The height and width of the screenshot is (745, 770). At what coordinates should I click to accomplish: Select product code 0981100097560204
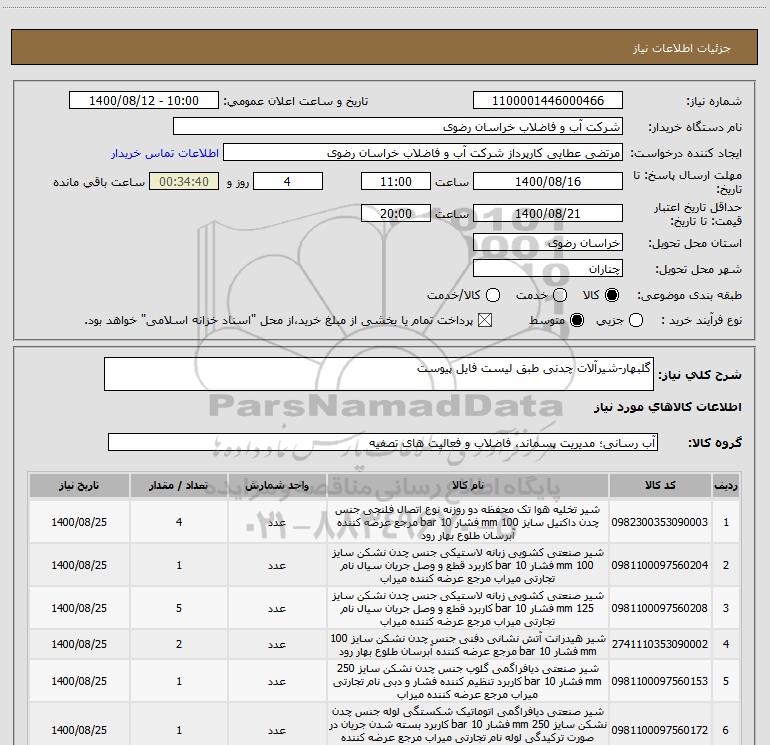pos(660,565)
